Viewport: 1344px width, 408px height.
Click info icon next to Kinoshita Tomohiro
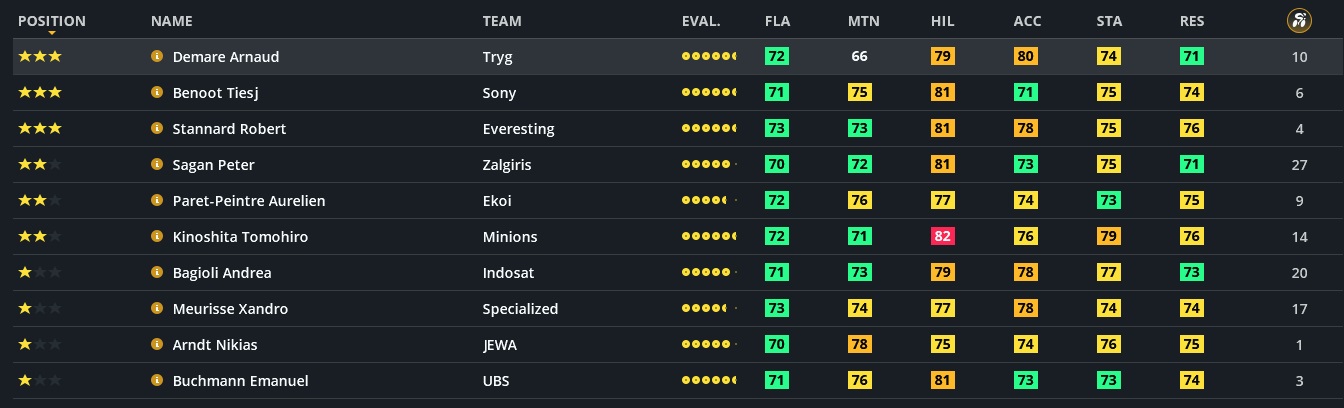157,237
